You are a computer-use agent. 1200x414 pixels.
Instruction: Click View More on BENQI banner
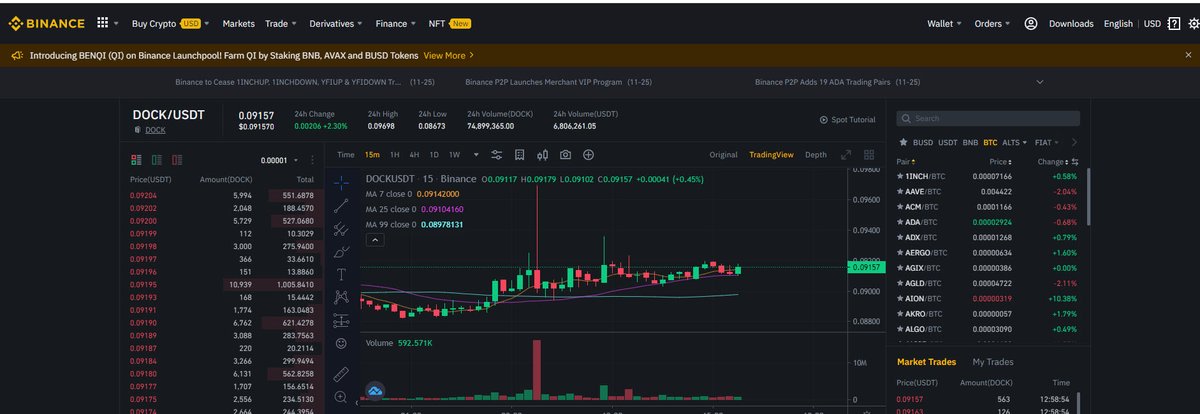(x=449, y=56)
